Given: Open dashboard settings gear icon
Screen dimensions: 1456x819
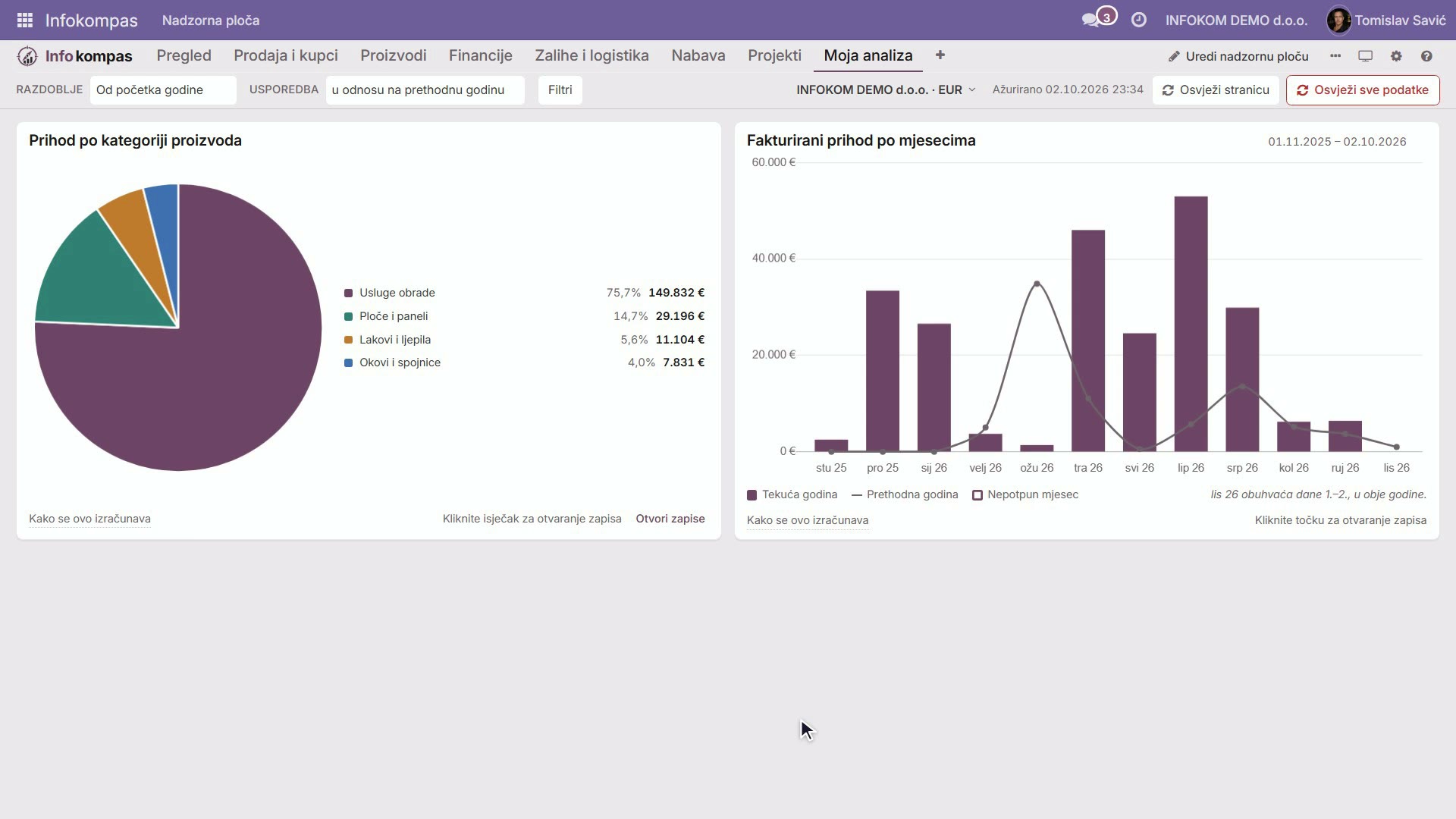Looking at the screenshot, I should click(1396, 56).
